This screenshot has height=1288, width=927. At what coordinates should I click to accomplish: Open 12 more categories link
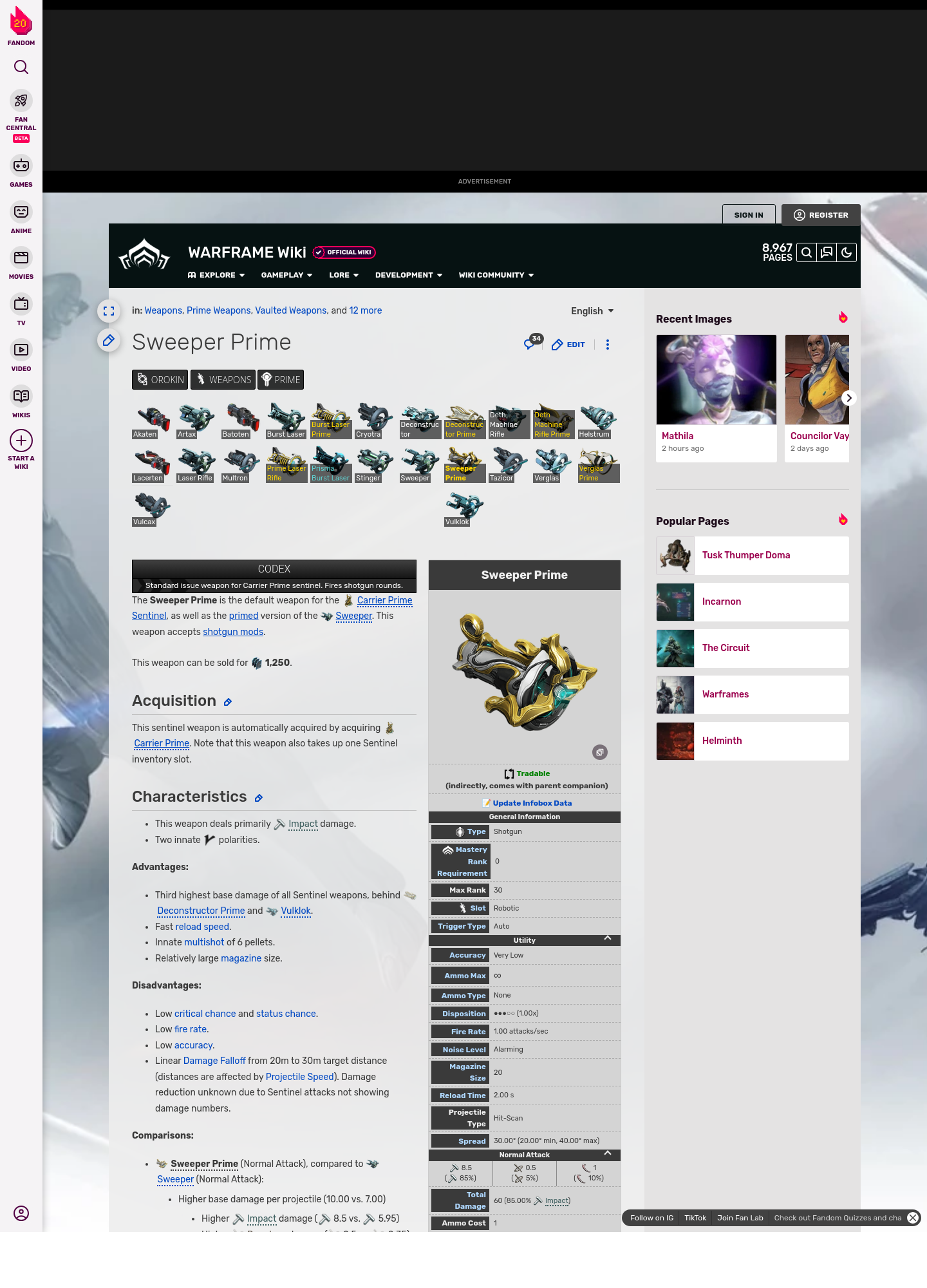coord(366,310)
